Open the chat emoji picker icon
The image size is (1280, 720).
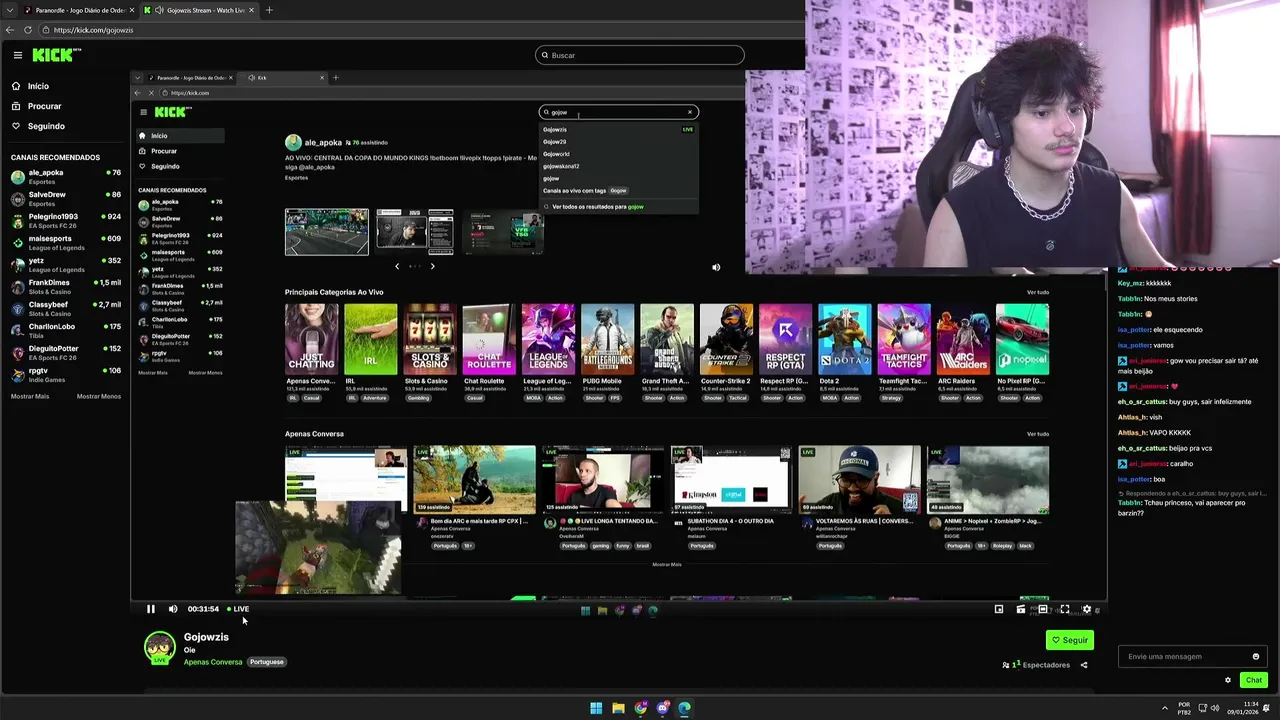click(x=1256, y=657)
